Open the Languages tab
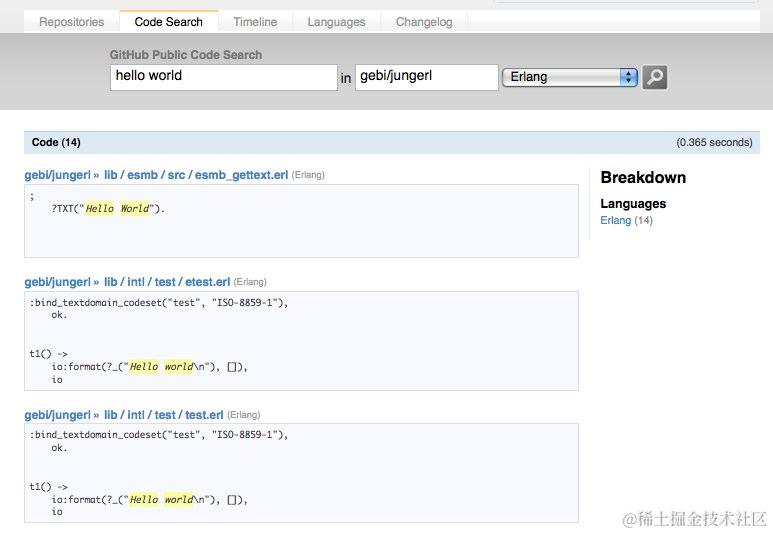773x534 pixels. tap(337, 22)
